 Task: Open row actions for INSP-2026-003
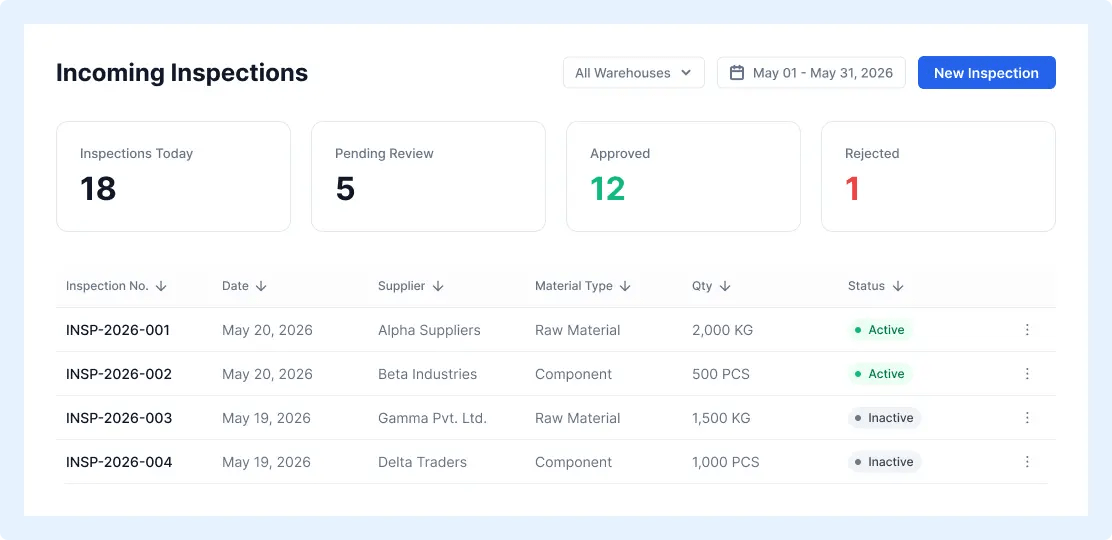(x=1027, y=418)
